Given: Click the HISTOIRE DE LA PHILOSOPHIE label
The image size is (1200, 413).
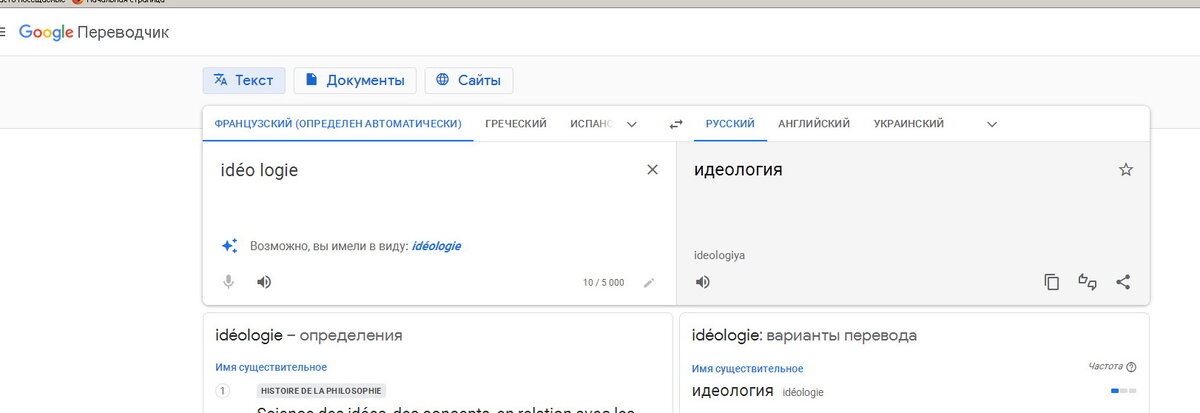Looking at the screenshot, I should pyautogui.click(x=321, y=391).
